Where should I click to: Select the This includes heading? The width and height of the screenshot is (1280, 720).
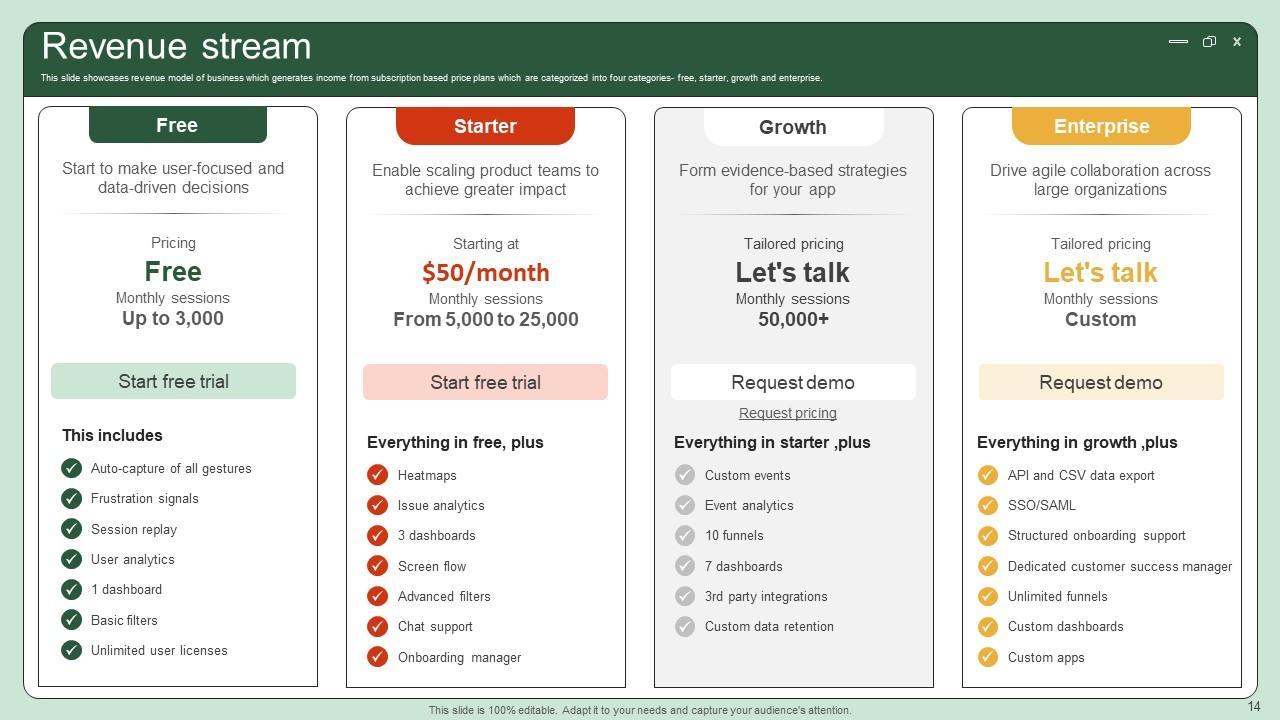click(112, 435)
